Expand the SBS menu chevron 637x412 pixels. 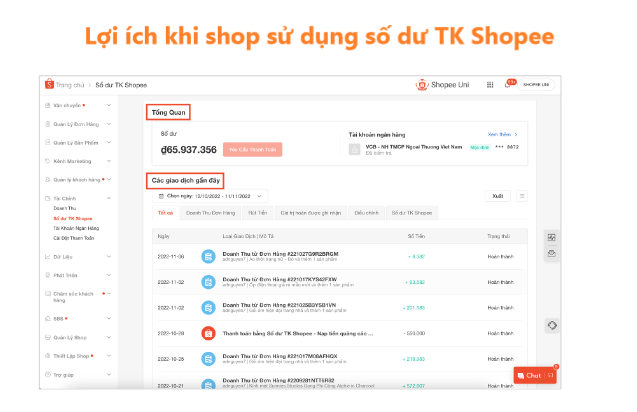[109, 319]
